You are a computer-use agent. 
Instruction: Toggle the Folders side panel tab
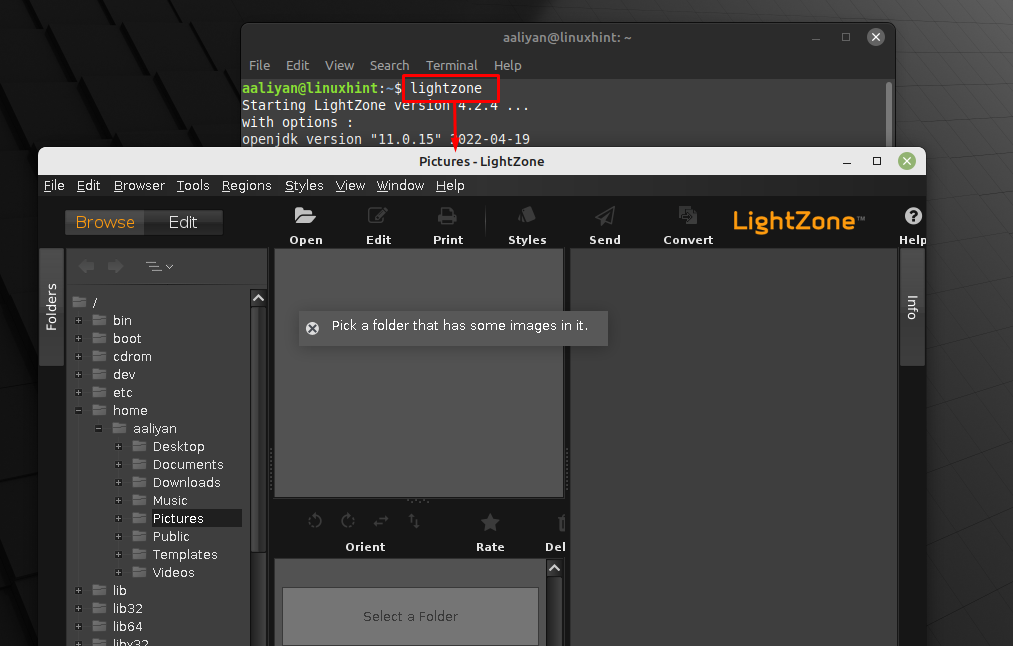click(52, 307)
